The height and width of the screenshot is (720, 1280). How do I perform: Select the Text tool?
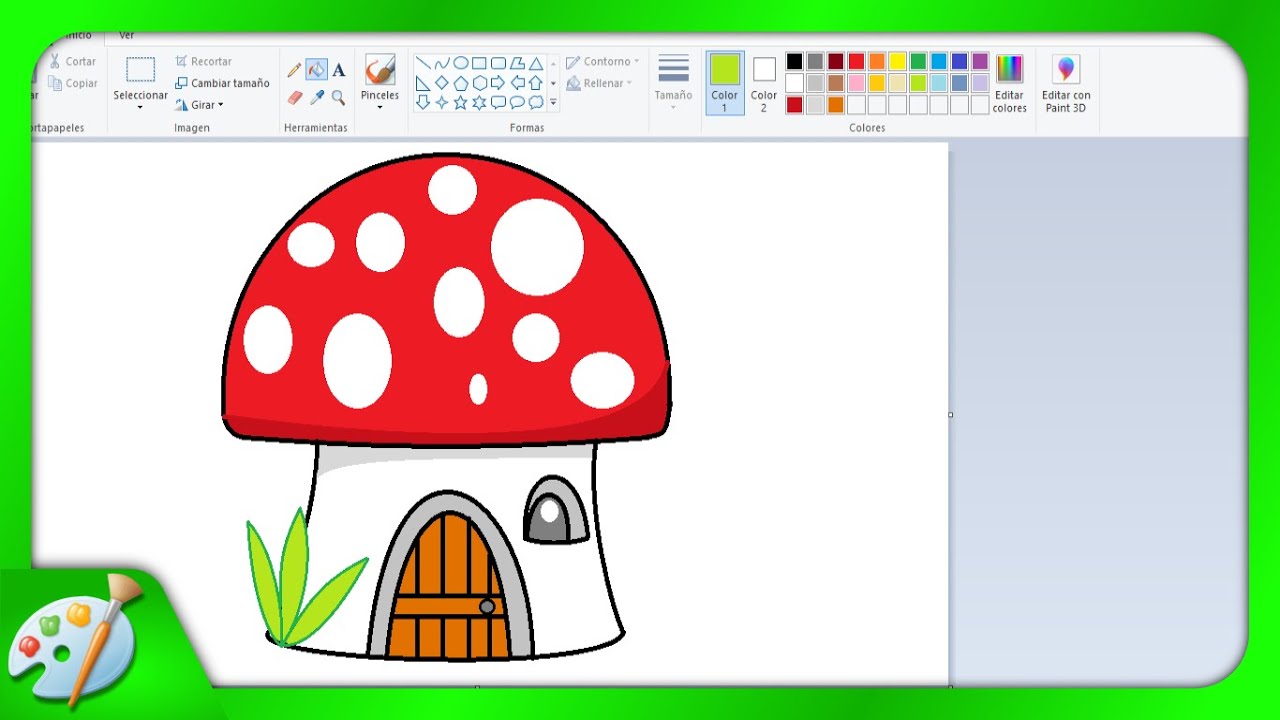pyautogui.click(x=339, y=70)
